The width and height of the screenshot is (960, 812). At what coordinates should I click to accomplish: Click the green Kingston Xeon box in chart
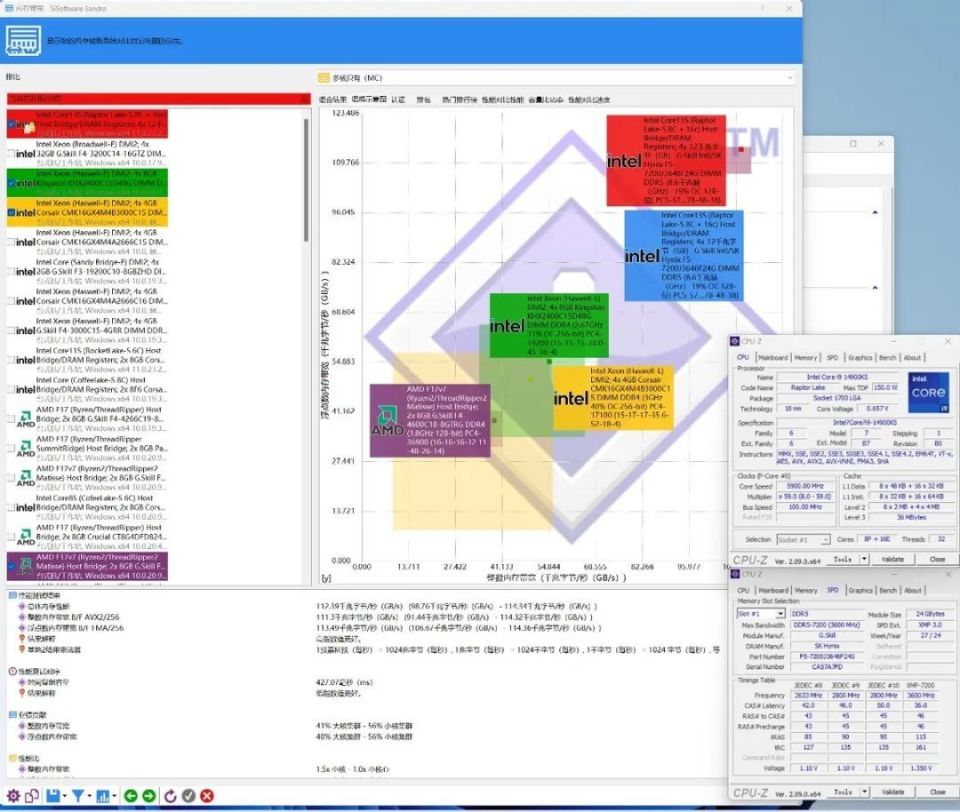[x=549, y=325]
